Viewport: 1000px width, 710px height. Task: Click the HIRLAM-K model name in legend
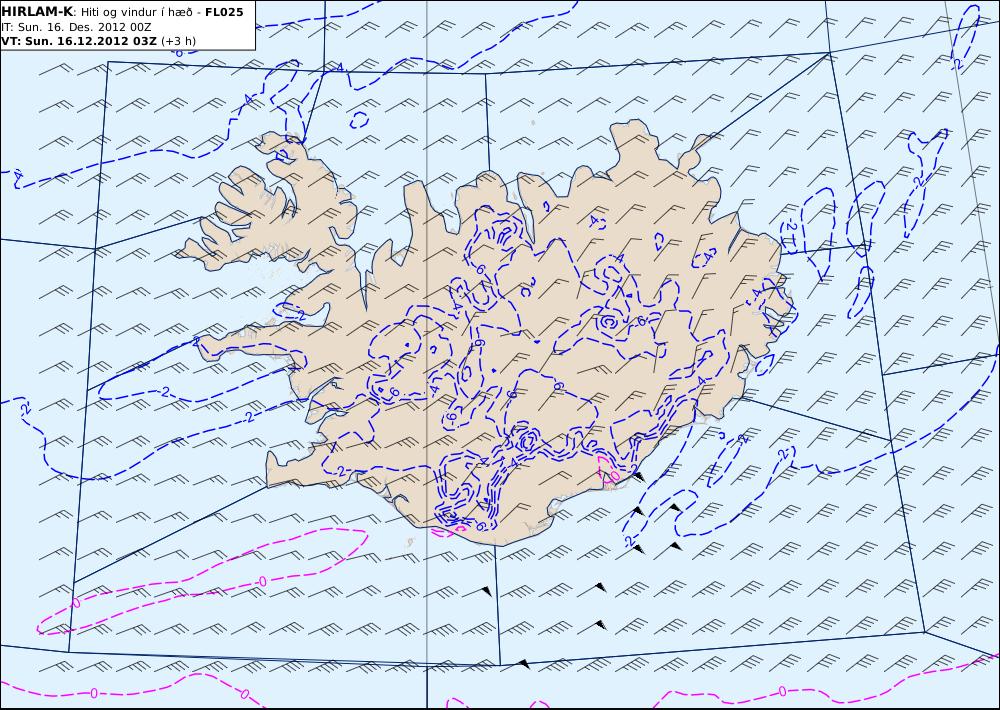click(37, 12)
